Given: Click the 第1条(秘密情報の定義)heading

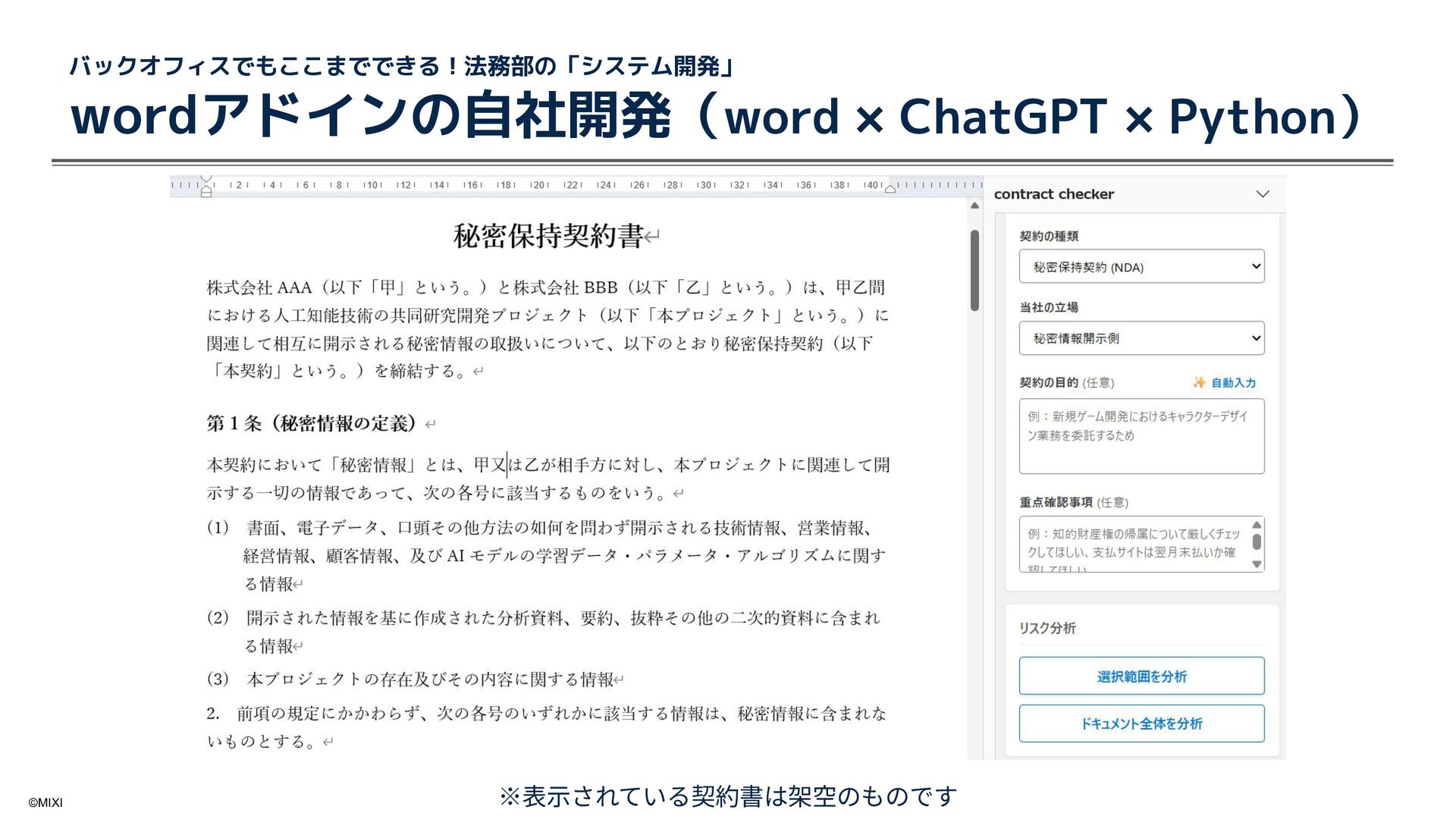Looking at the screenshot, I should (x=311, y=424).
